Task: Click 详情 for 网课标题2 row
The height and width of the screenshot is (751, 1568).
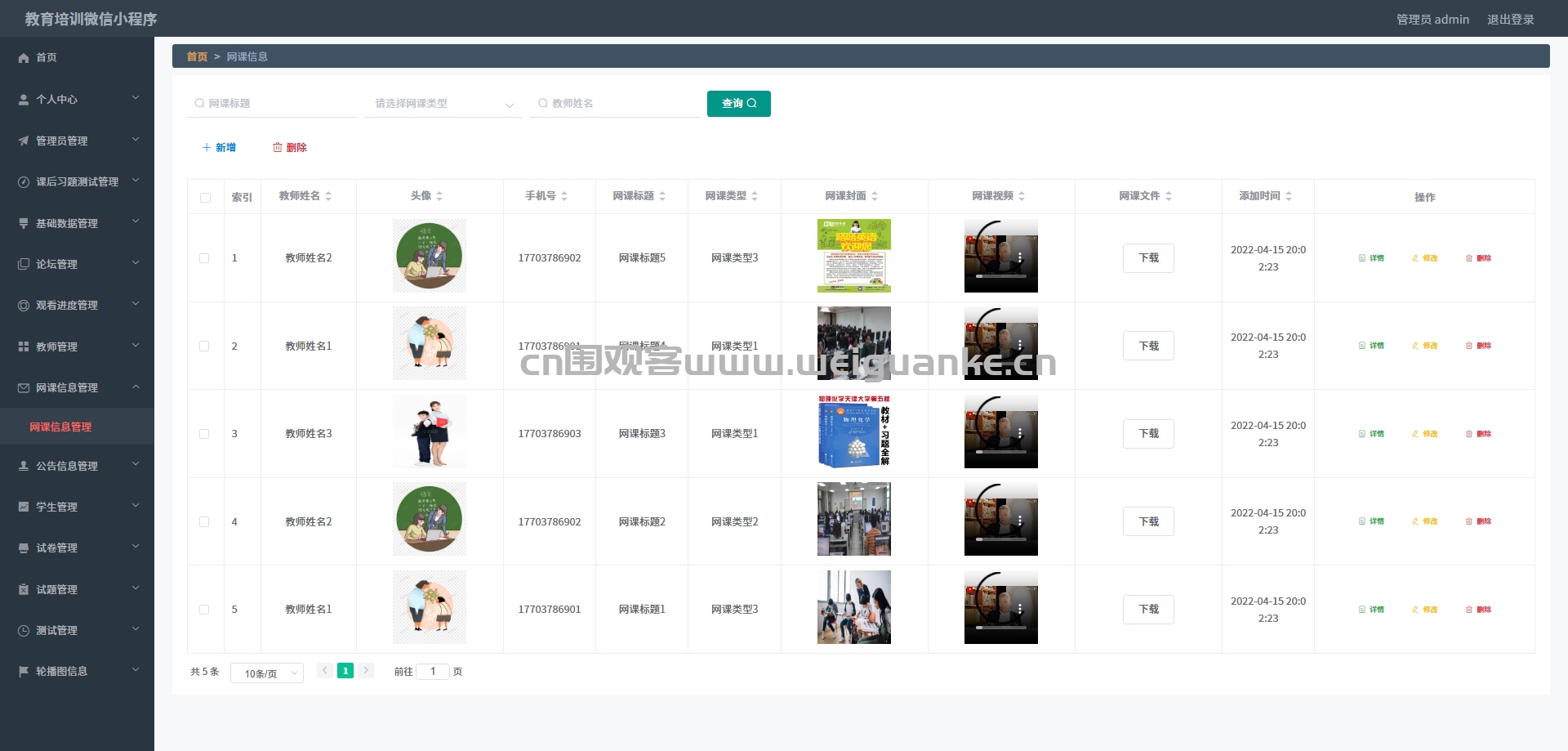Action: pos(1371,521)
